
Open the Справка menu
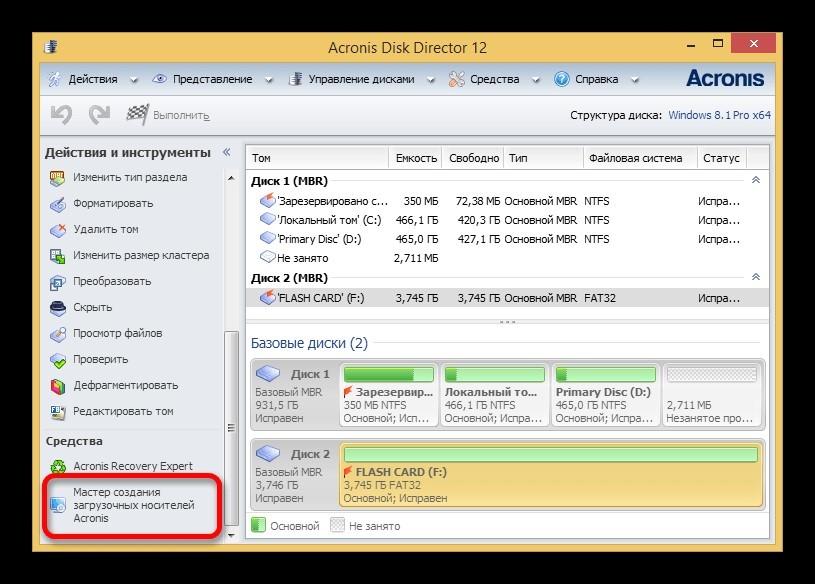coord(596,79)
